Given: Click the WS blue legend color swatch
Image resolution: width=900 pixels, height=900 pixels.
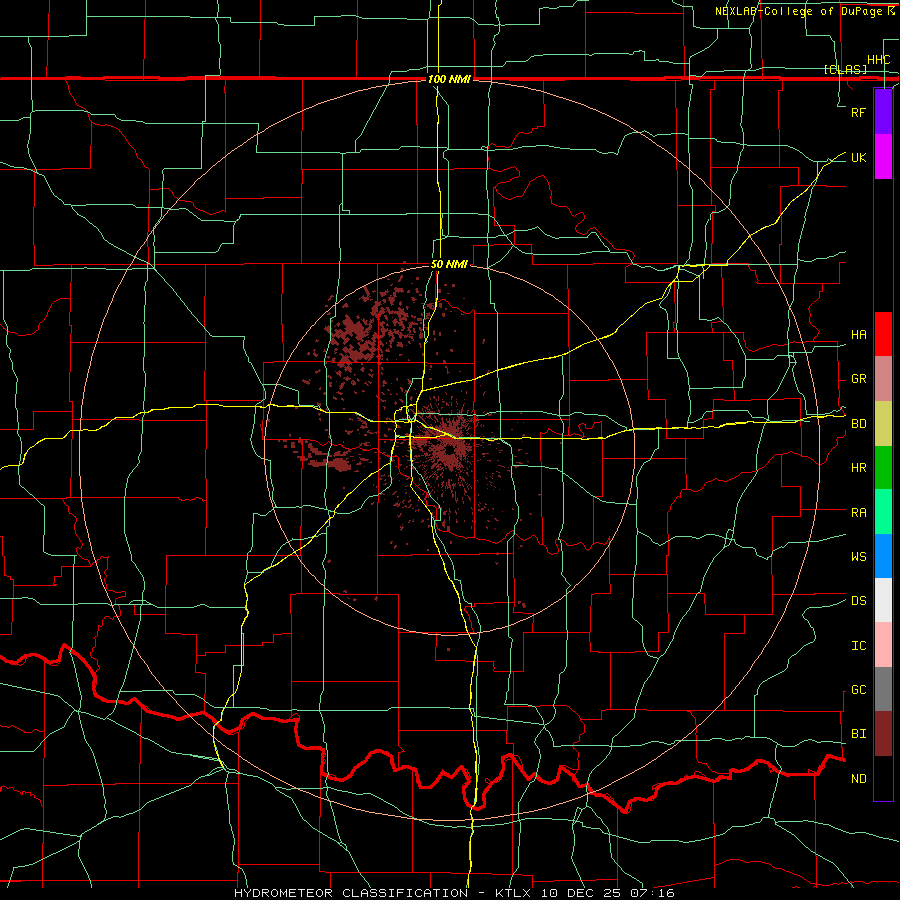Looking at the screenshot, I should coord(883,556).
